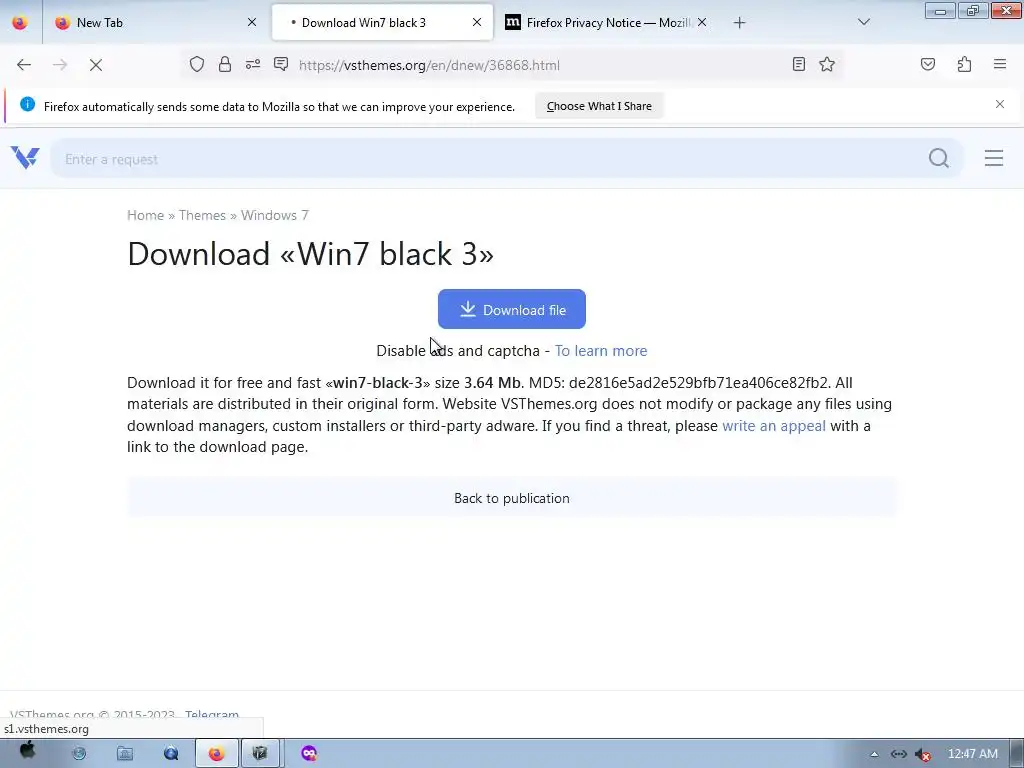Image resolution: width=1024 pixels, height=768 pixels.
Task: Click the search magnifier icon
Action: pyautogui.click(x=938, y=158)
